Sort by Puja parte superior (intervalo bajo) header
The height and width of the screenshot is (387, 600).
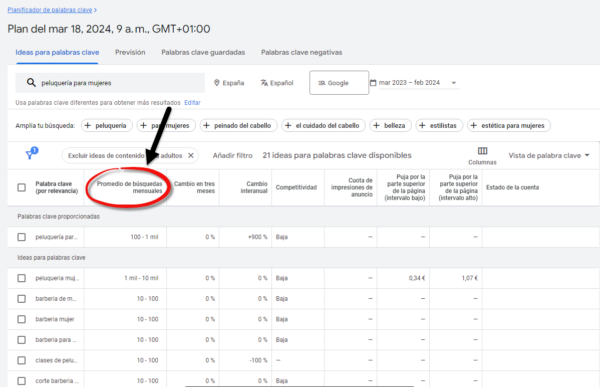point(405,188)
